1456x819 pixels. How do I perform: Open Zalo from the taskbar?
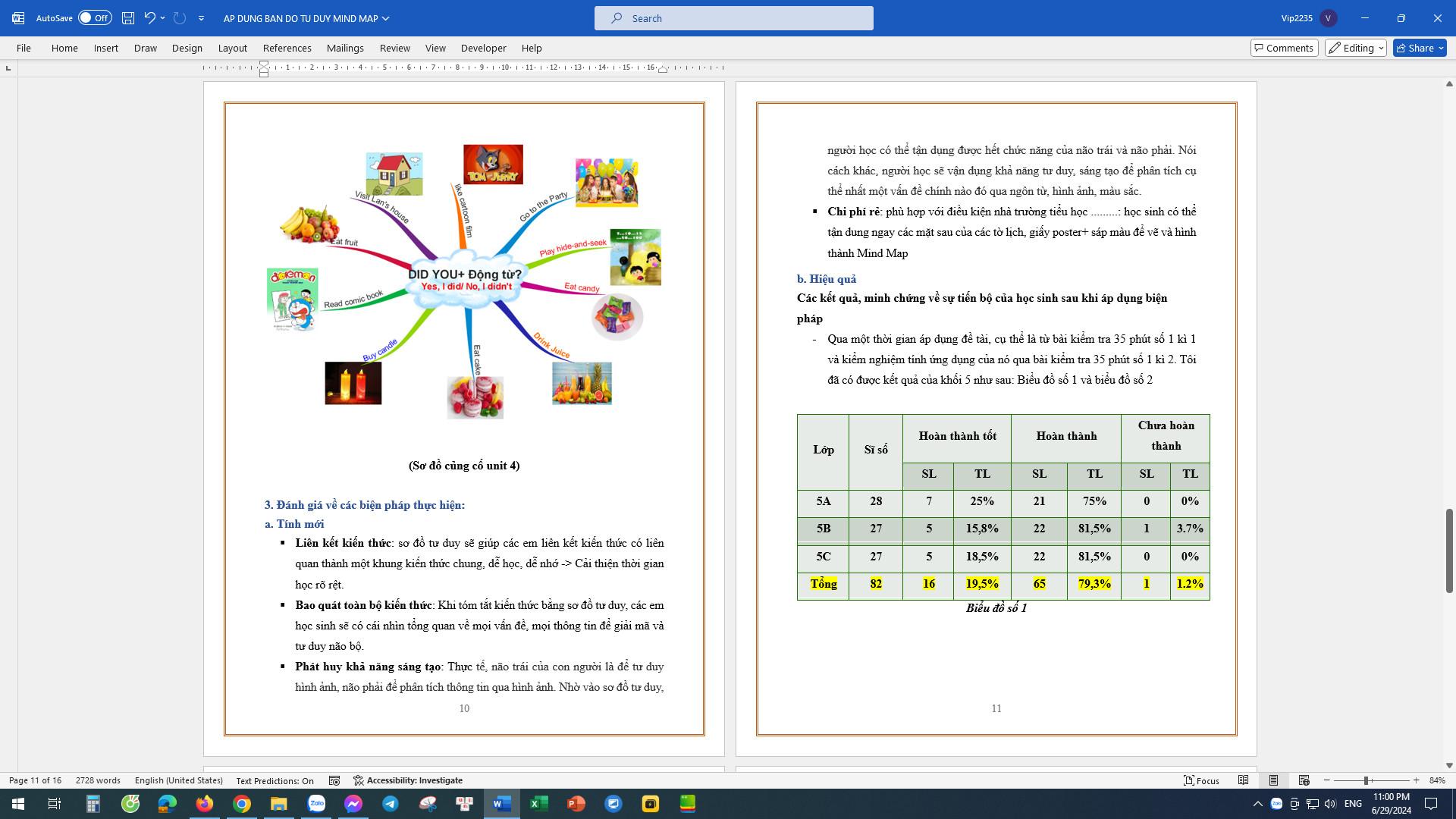point(315,804)
